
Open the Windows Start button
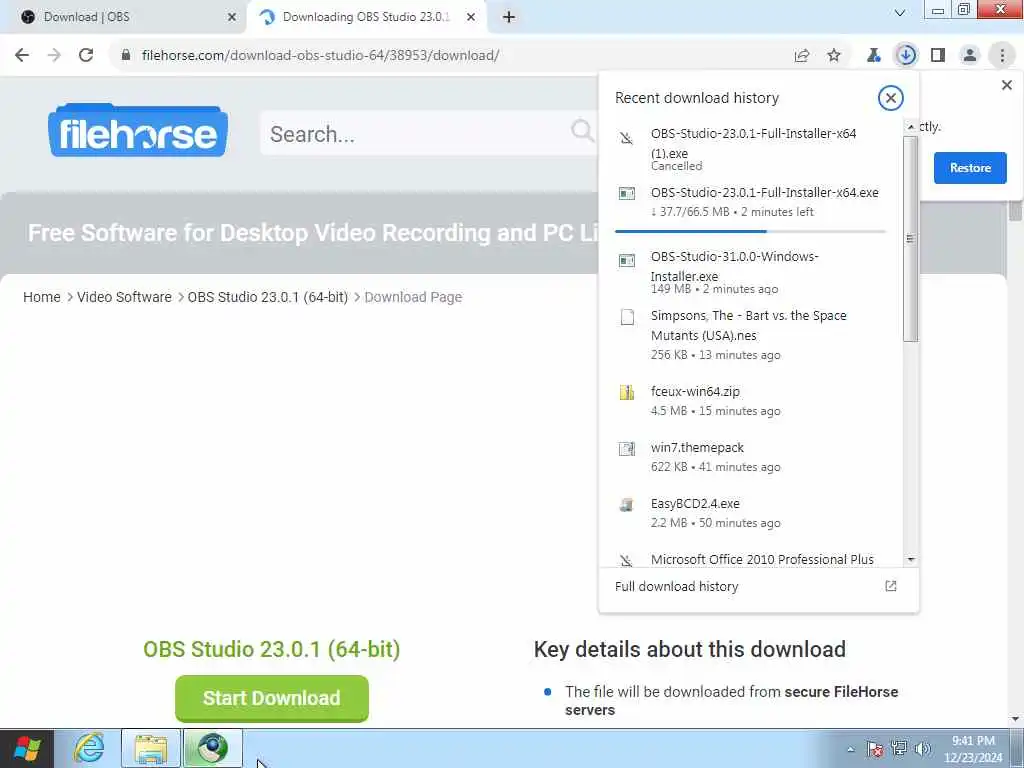click(x=27, y=748)
